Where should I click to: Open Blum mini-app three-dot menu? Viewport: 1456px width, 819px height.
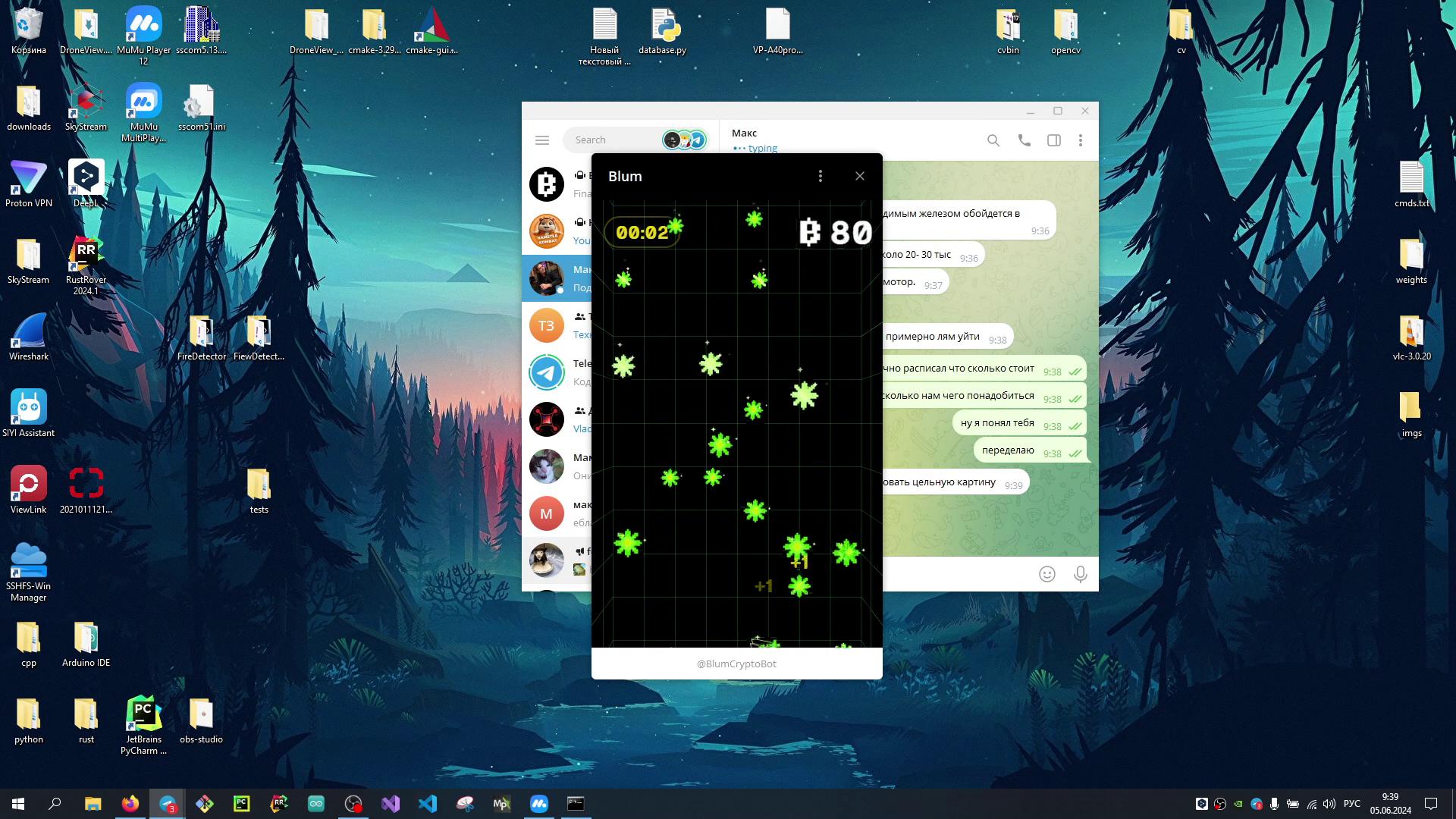coord(820,176)
